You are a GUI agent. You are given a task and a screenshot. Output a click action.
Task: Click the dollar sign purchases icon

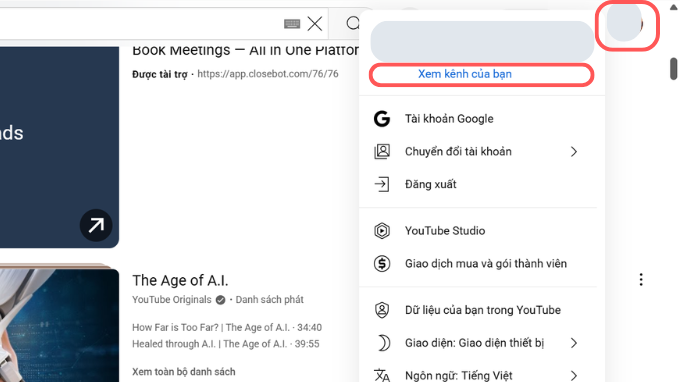pyautogui.click(x=382, y=264)
